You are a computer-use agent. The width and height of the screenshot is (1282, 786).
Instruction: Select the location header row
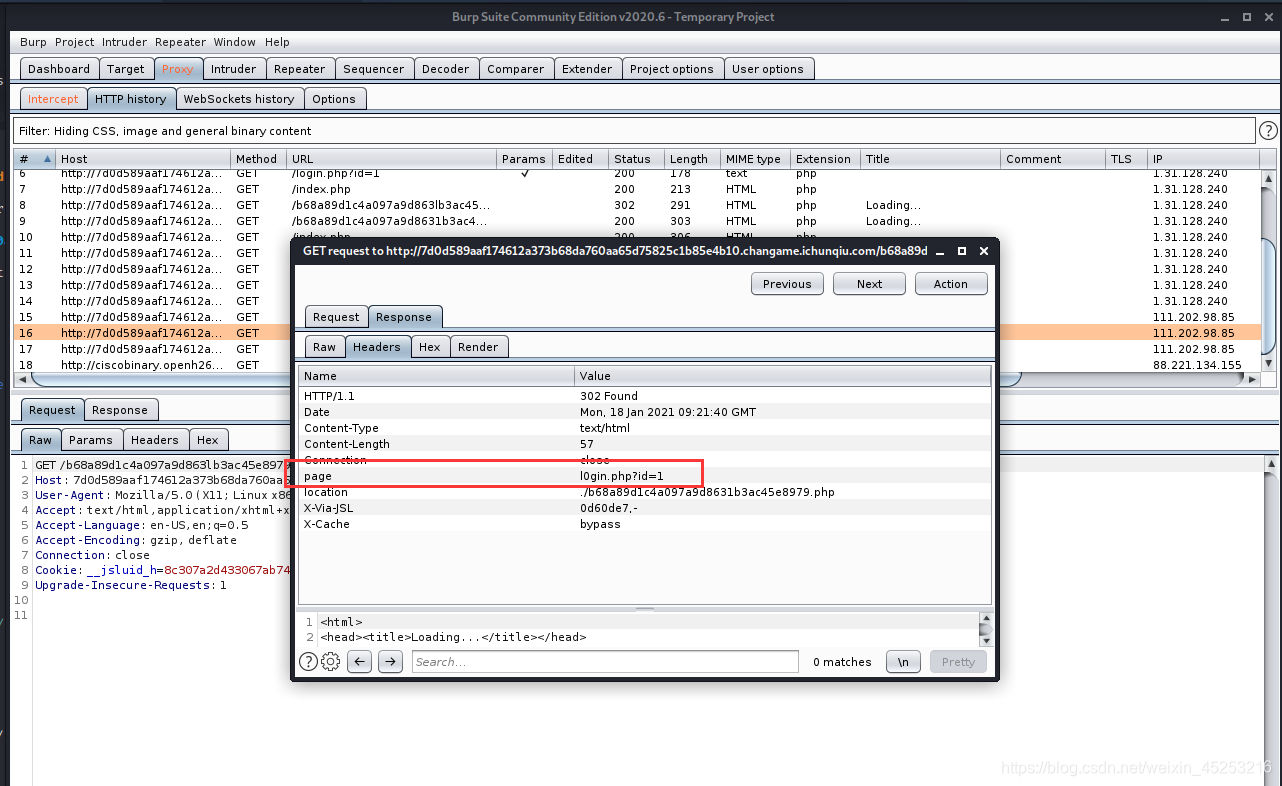[x=644, y=492]
